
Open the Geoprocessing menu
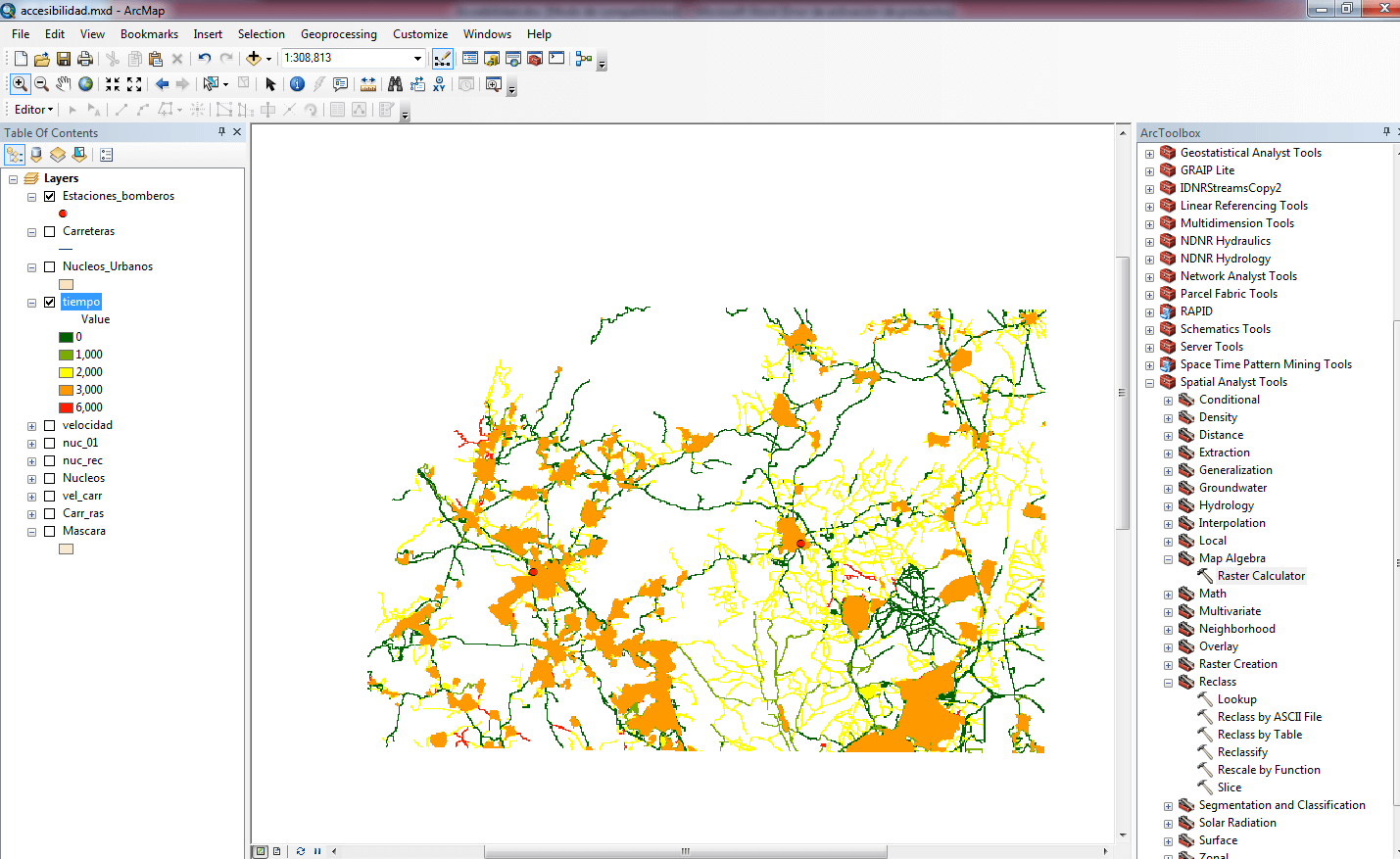coord(338,34)
